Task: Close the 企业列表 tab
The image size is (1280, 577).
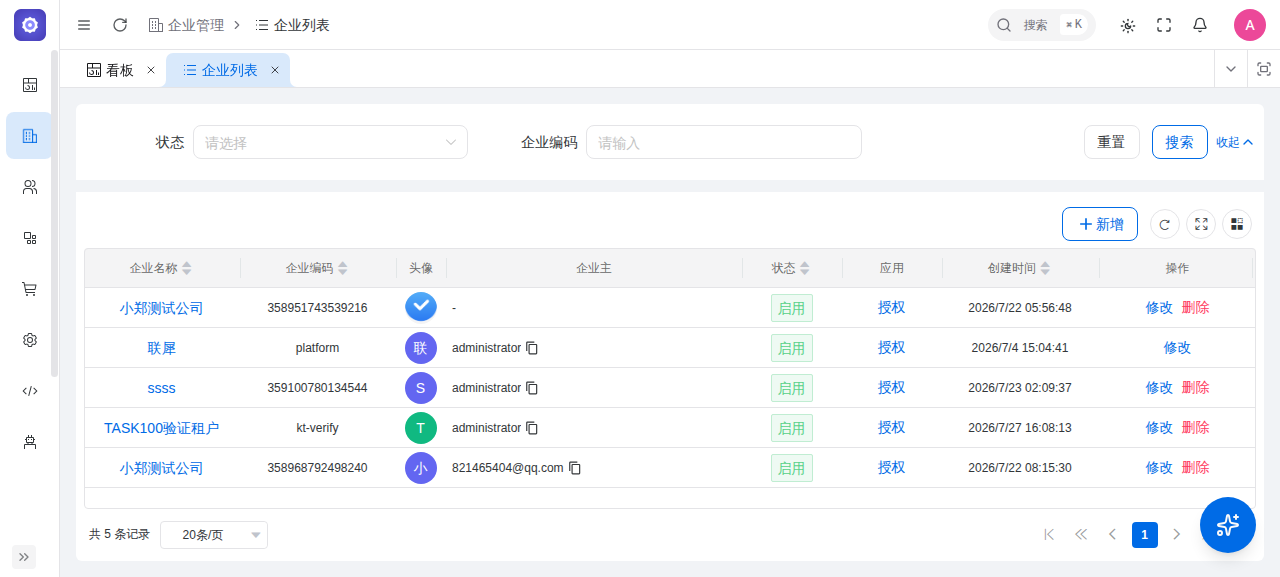Action: click(275, 70)
